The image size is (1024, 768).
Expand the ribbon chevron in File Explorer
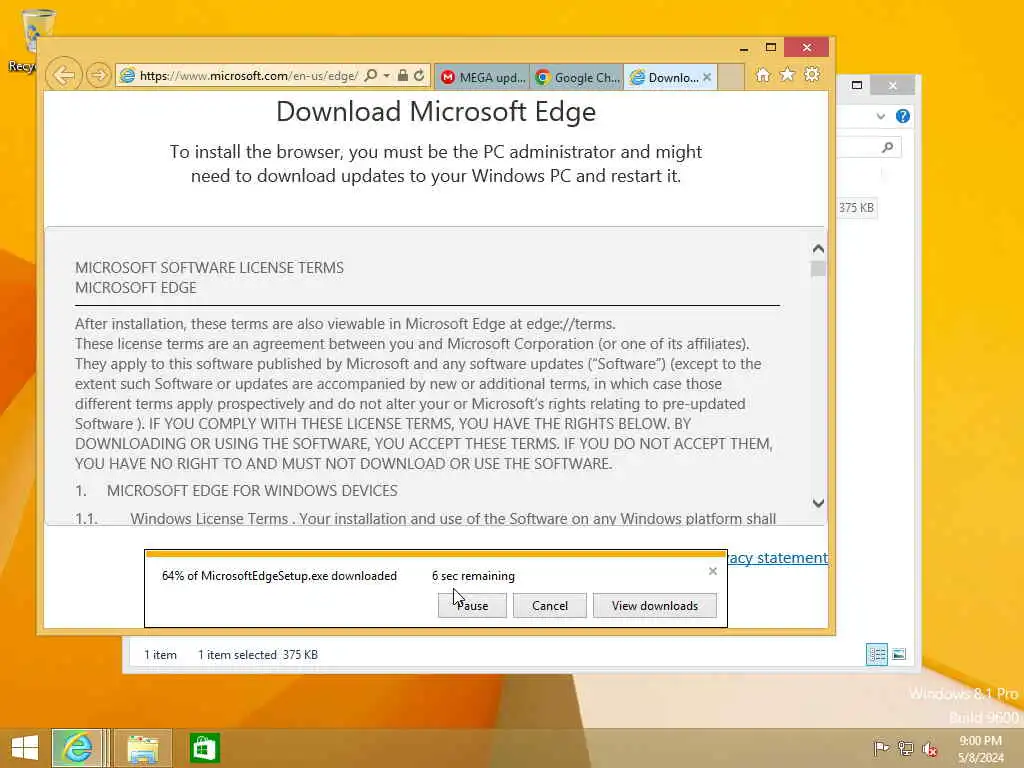coord(881,117)
